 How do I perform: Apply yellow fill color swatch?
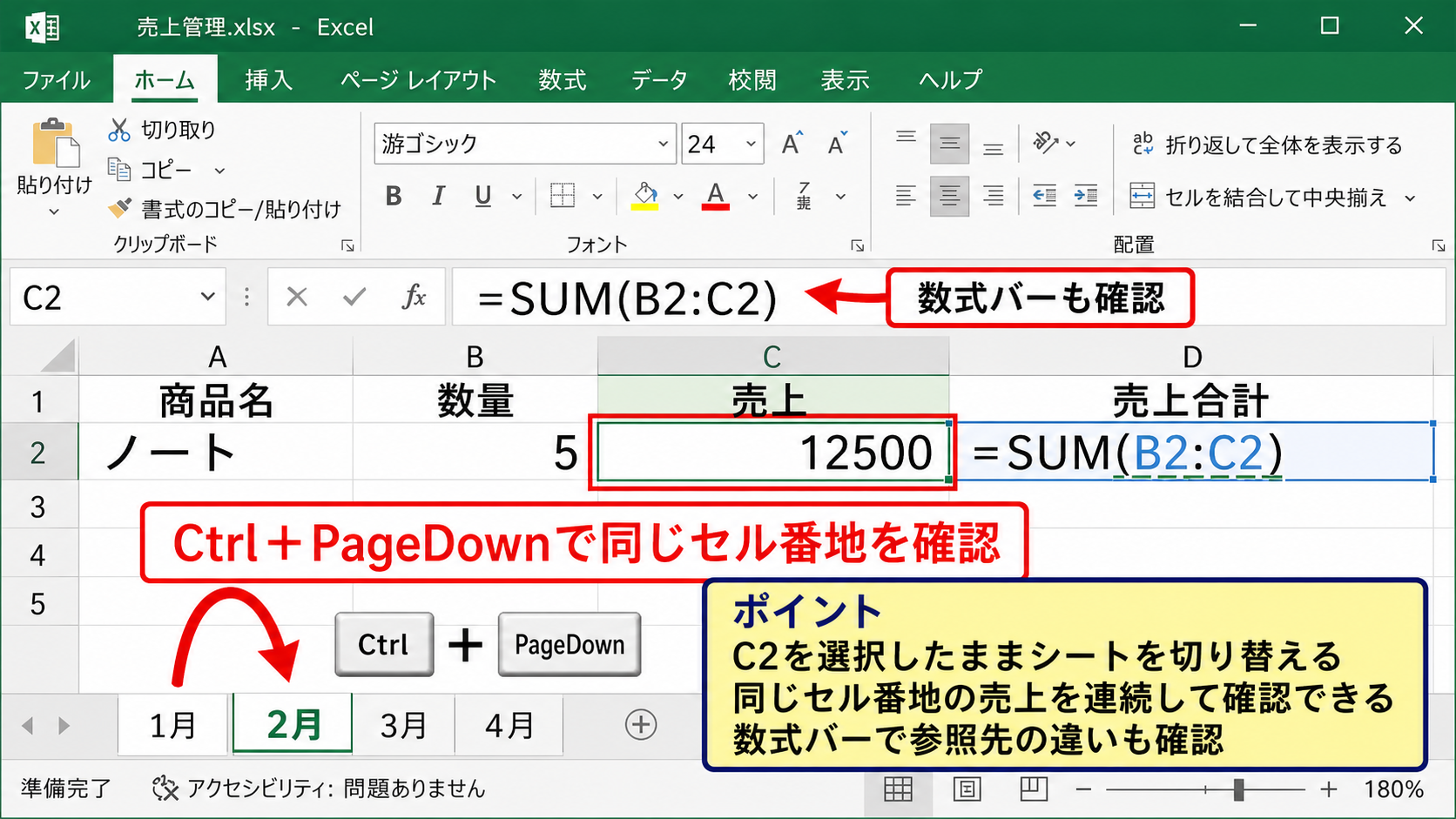coord(645,196)
